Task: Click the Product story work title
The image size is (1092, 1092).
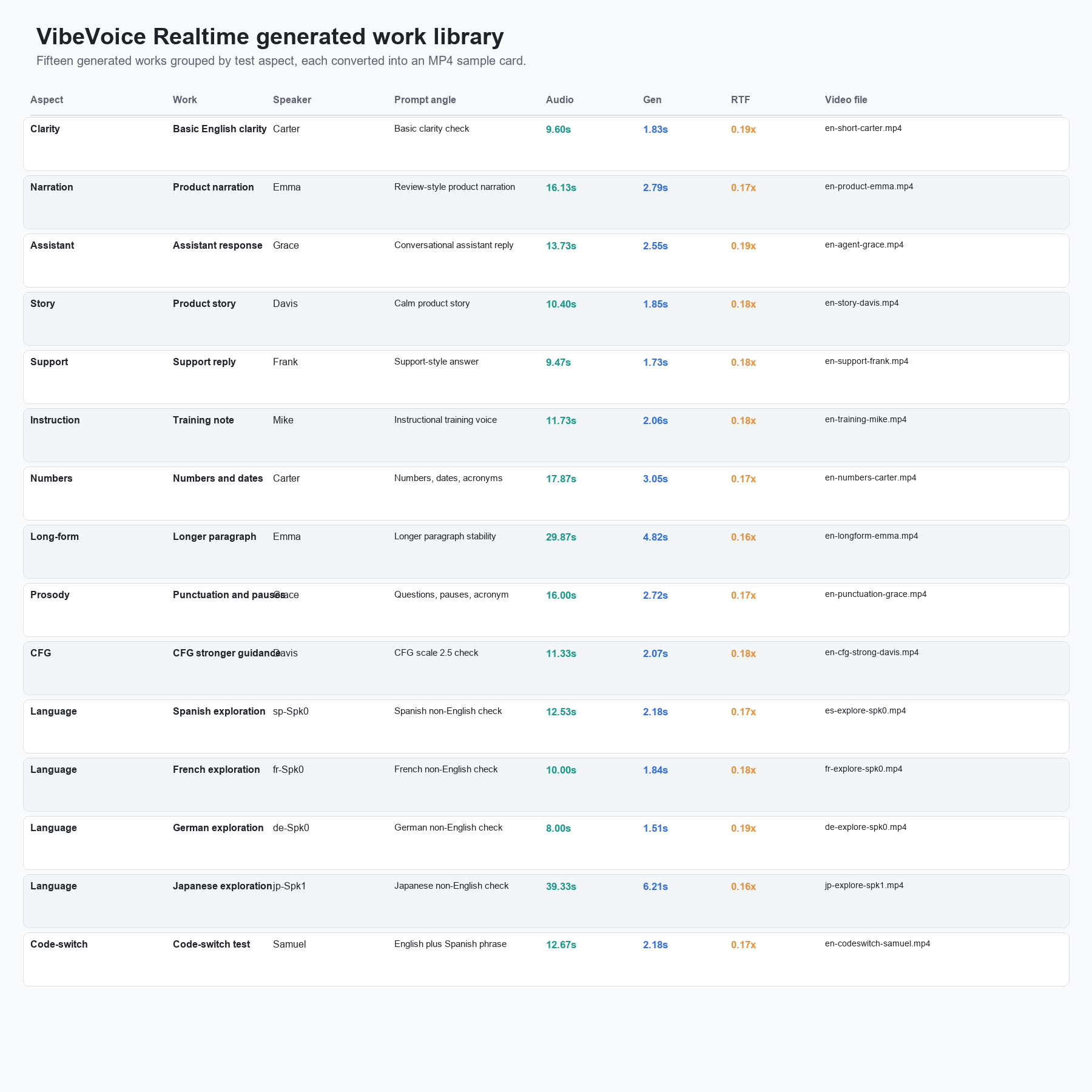Action: [x=204, y=304]
